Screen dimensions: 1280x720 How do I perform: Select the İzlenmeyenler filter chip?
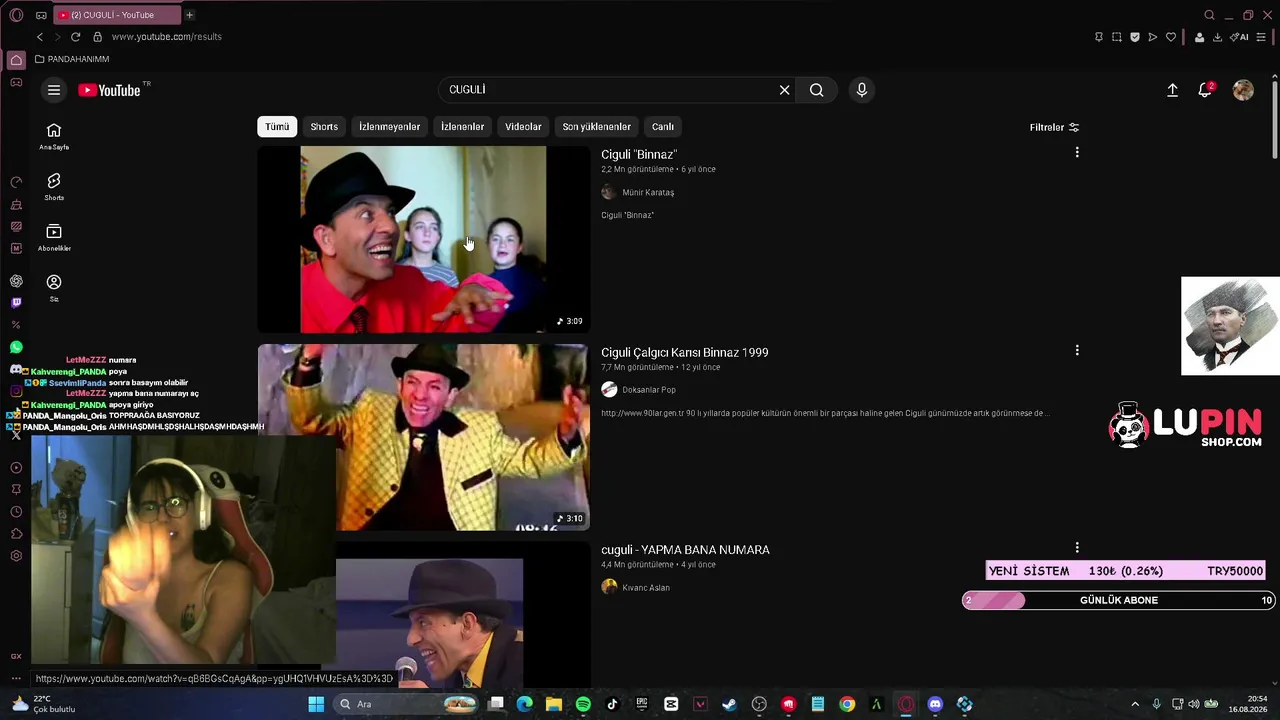pos(390,127)
